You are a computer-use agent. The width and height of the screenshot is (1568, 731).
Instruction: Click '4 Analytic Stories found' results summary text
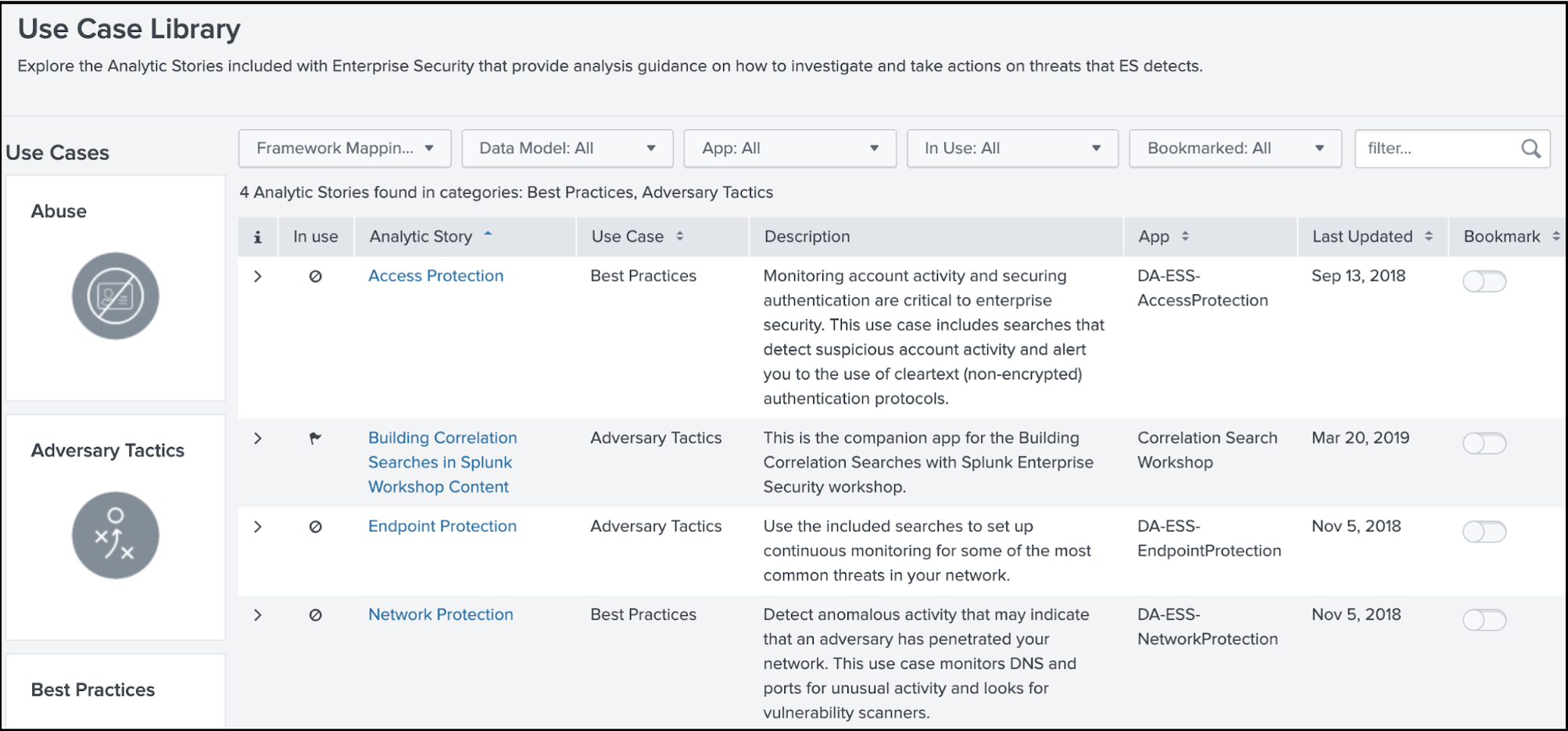coord(506,192)
